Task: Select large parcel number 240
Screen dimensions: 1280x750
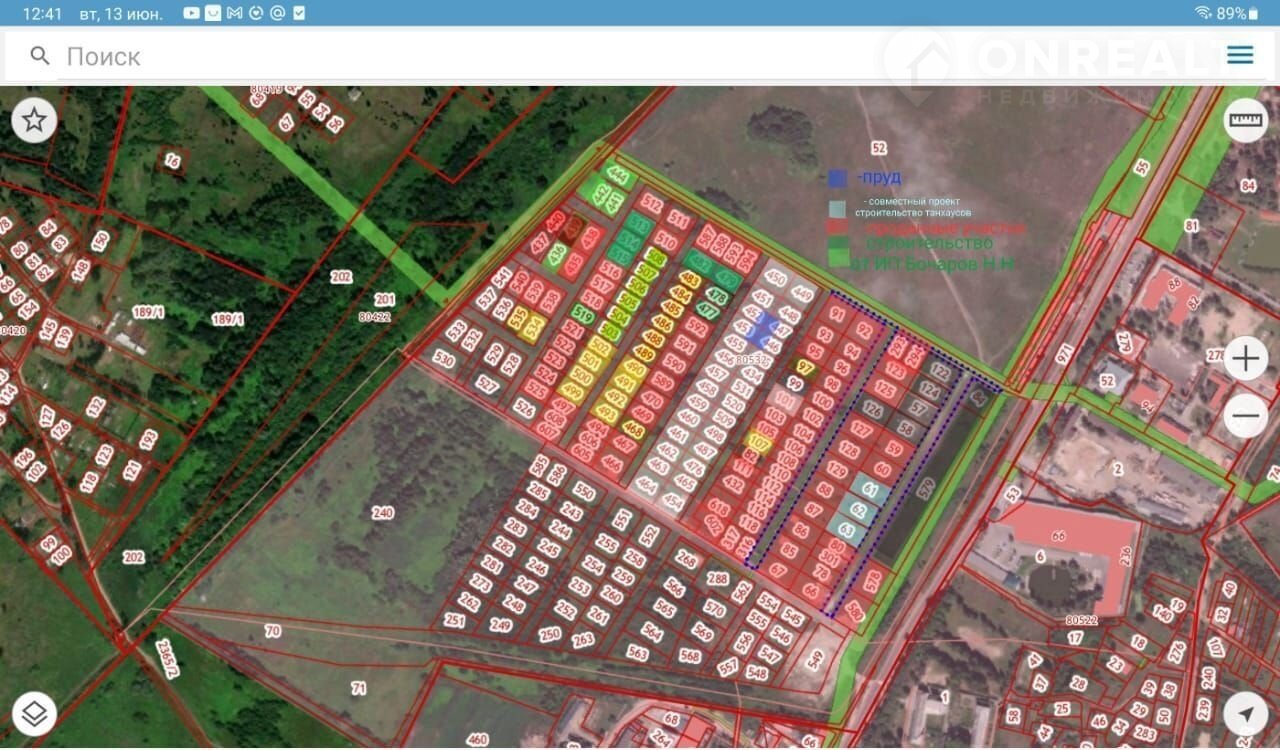Action: coord(382,513)
